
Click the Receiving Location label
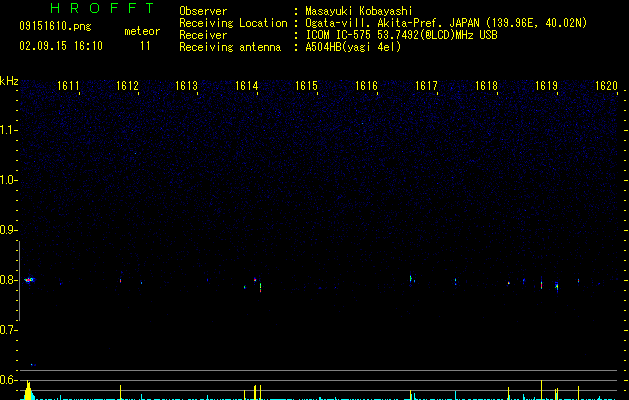pos(233,23)
